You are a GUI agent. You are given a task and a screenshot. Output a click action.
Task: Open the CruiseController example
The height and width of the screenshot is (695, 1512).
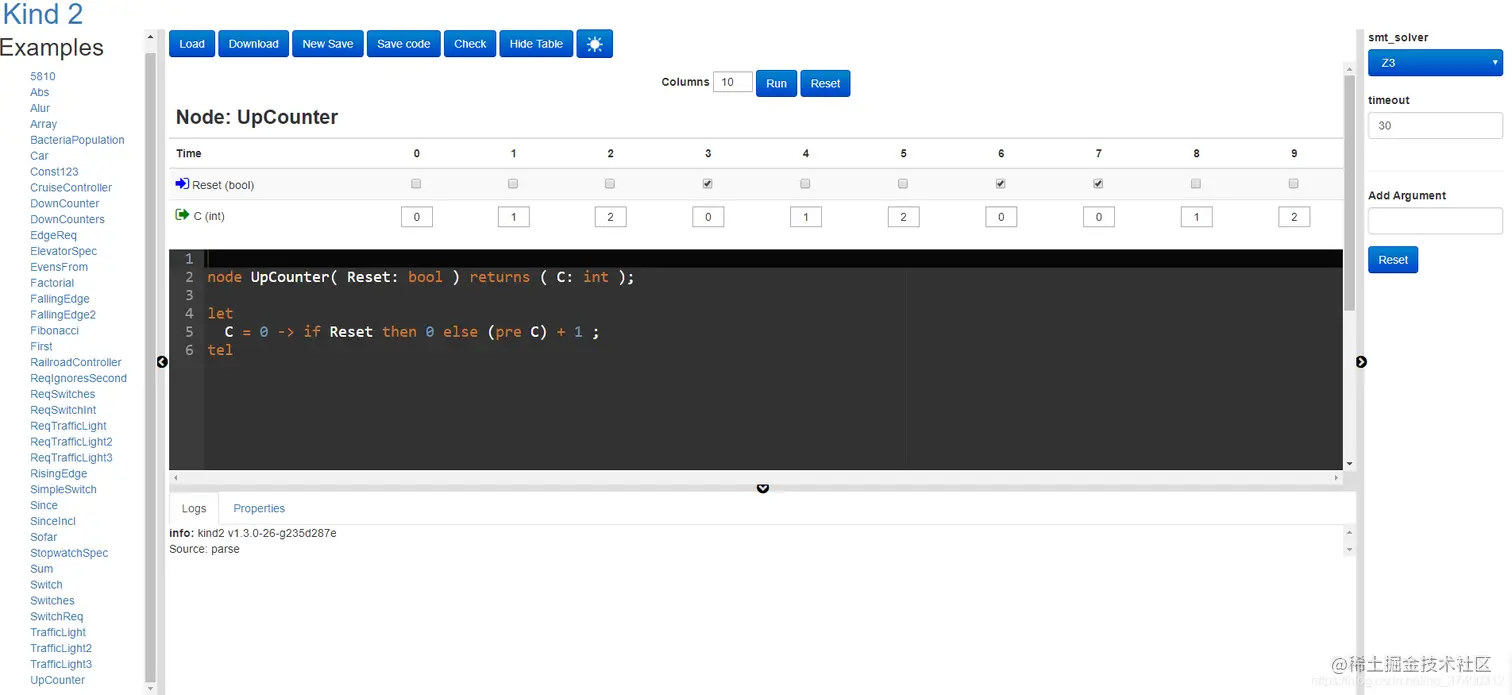click(x=71, y=187)
